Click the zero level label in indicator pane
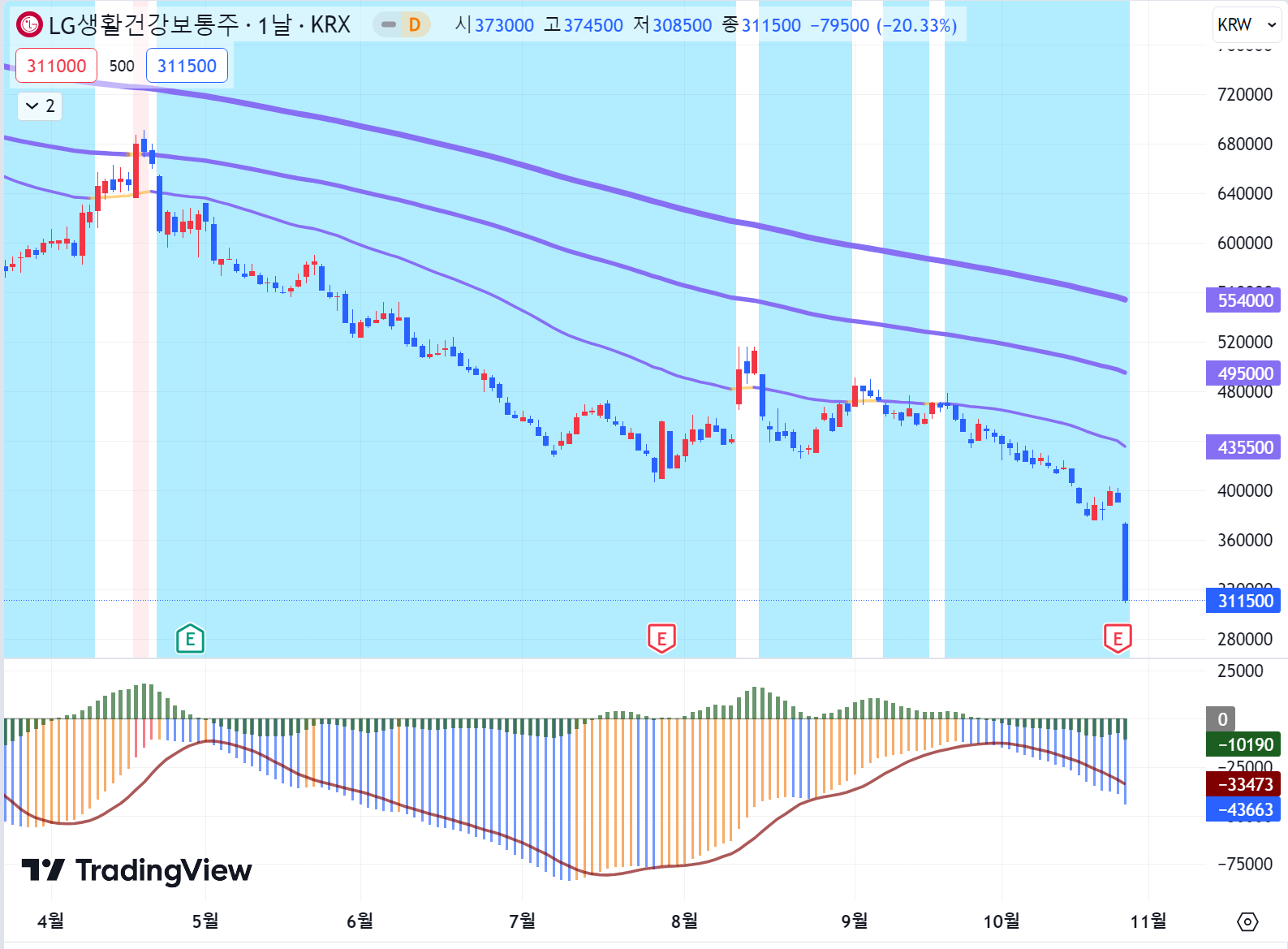 tap(1221, 719)
